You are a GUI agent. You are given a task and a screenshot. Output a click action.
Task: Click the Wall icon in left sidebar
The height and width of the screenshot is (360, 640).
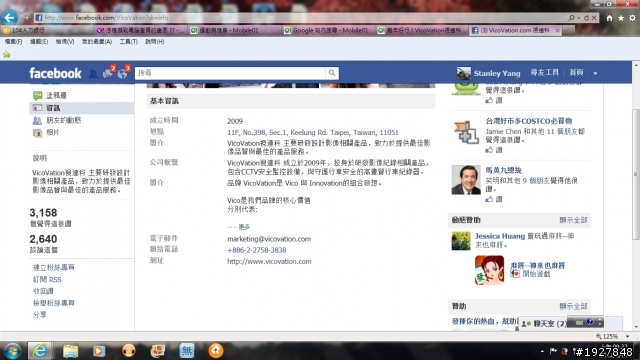(x=38, y=96)
